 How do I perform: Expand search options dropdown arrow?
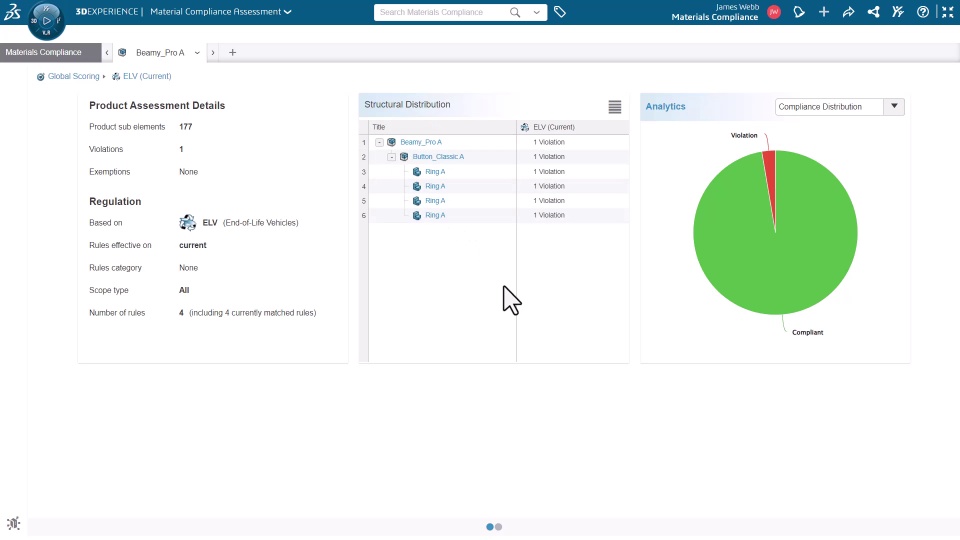point(536,12)
